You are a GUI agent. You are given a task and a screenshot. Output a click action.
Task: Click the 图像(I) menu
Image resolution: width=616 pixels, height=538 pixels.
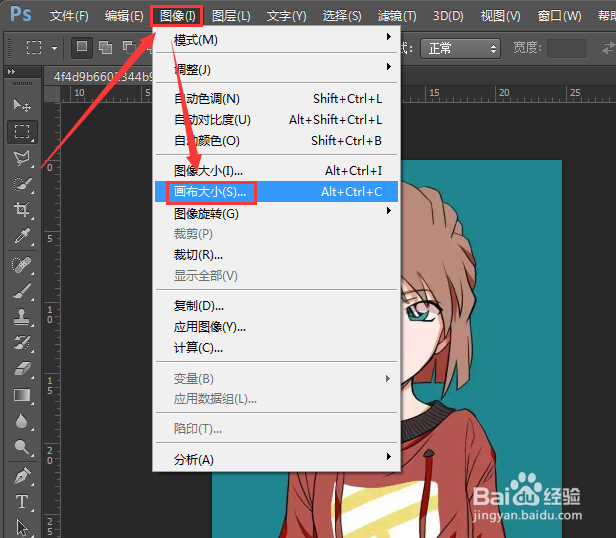tap(177, 16)
